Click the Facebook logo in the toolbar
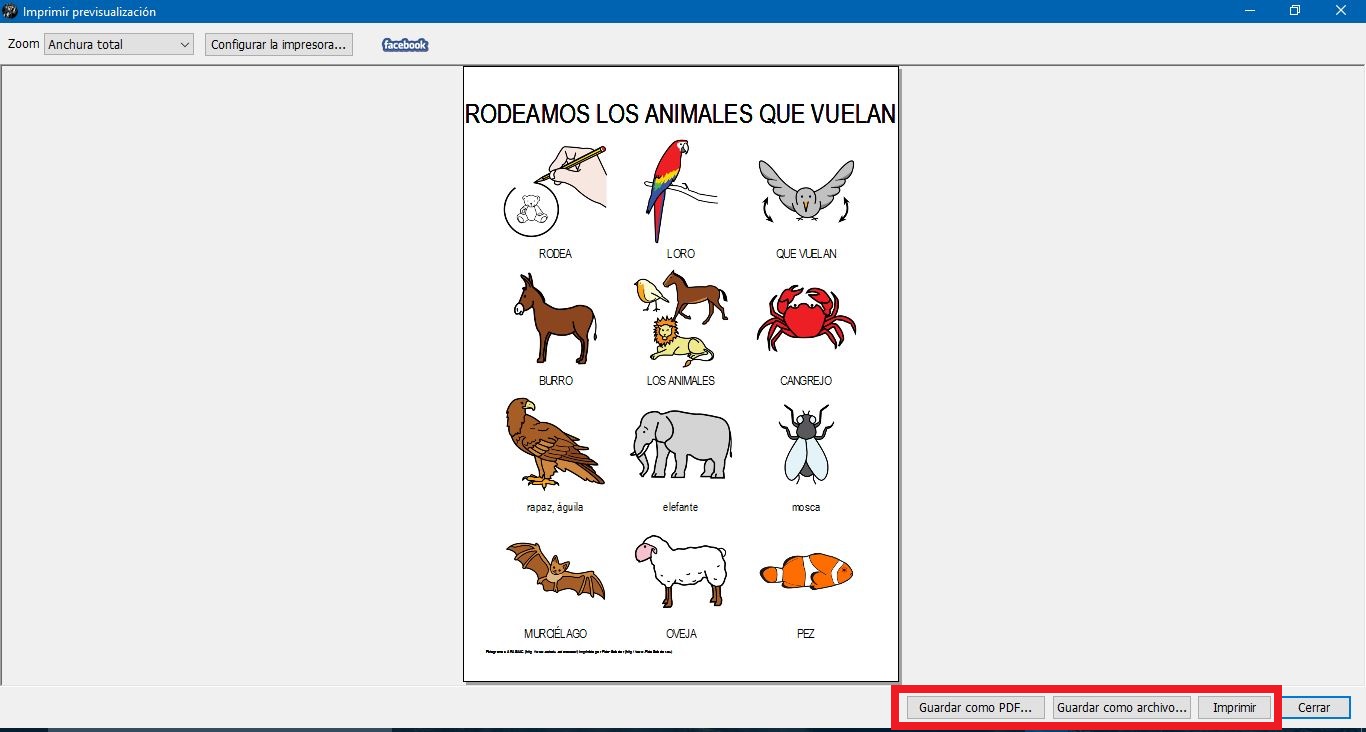The image size is (1366, 732). (405, 45)
